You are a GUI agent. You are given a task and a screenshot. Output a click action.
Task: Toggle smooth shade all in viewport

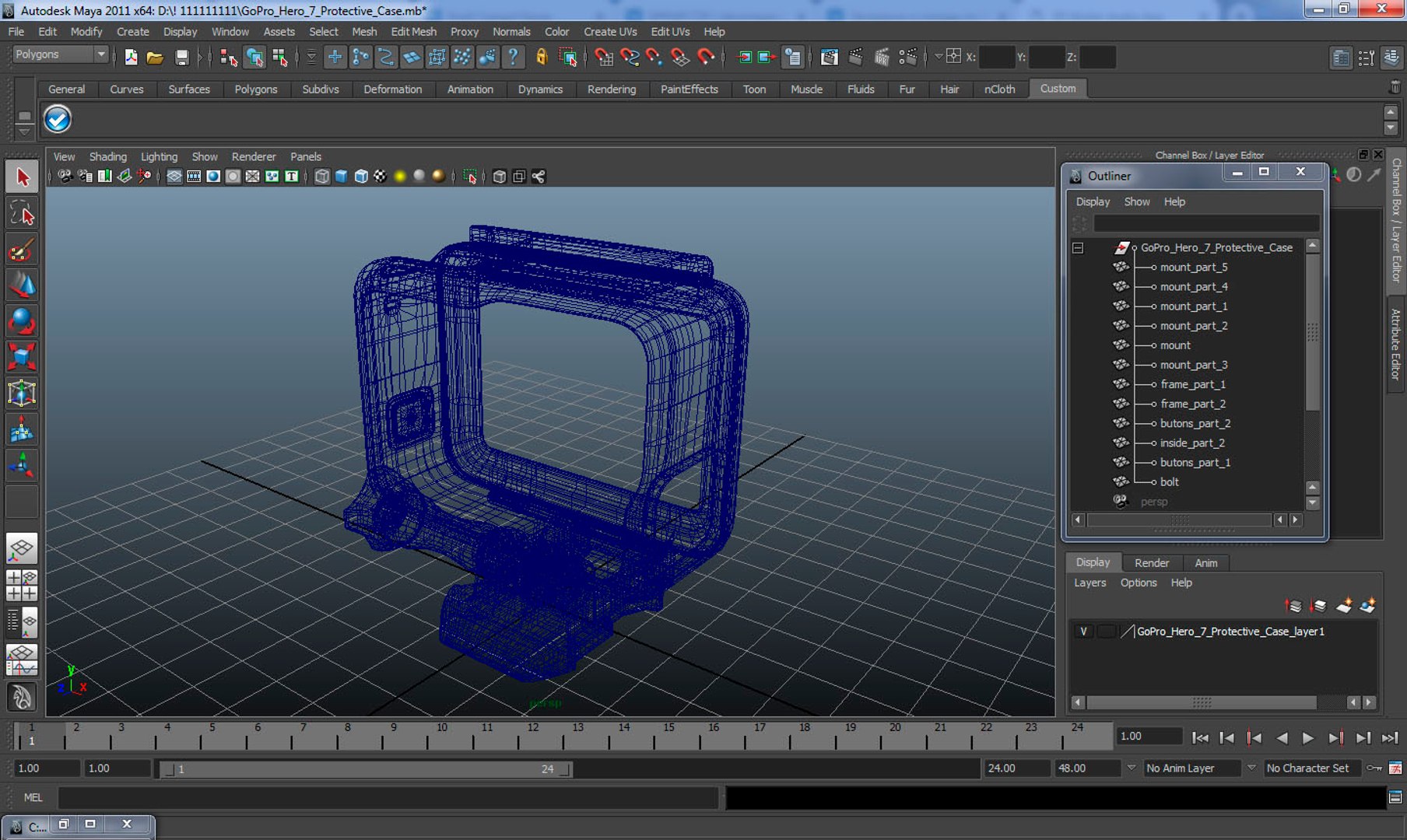pyautogui.click(x=341, y=177)
